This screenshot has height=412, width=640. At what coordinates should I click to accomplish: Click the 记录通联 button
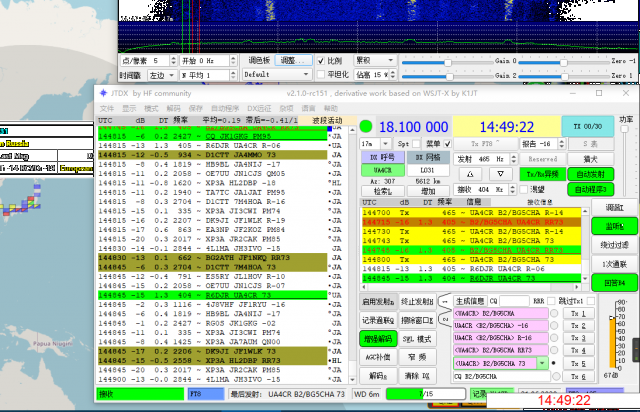point(378,320)
